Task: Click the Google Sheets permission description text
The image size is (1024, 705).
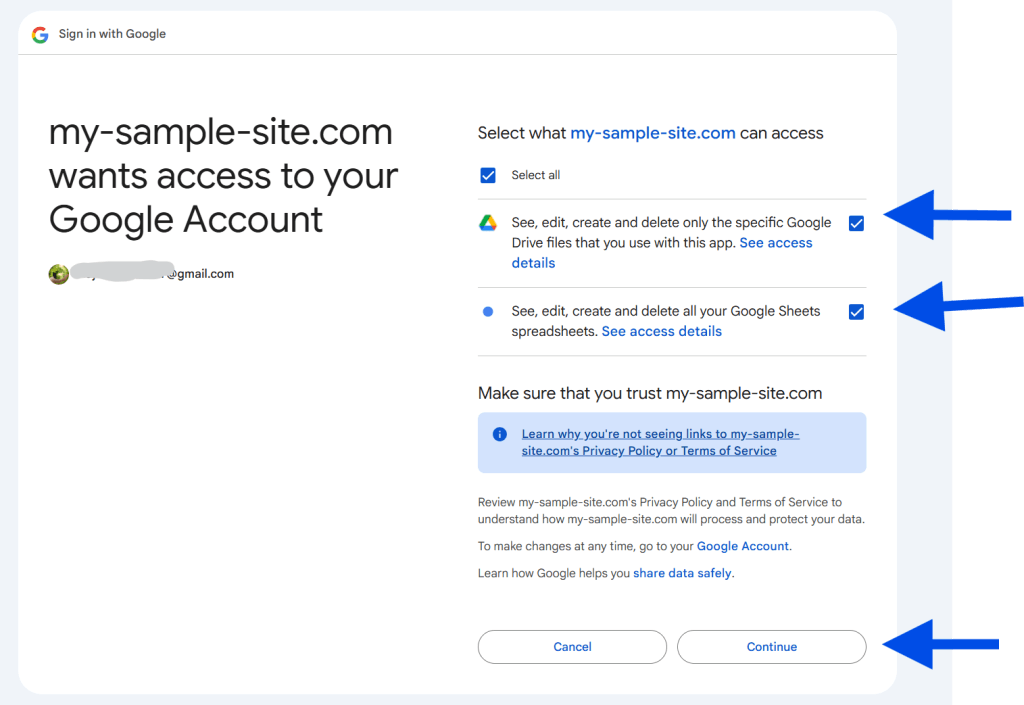Action: tap(665, 321)
